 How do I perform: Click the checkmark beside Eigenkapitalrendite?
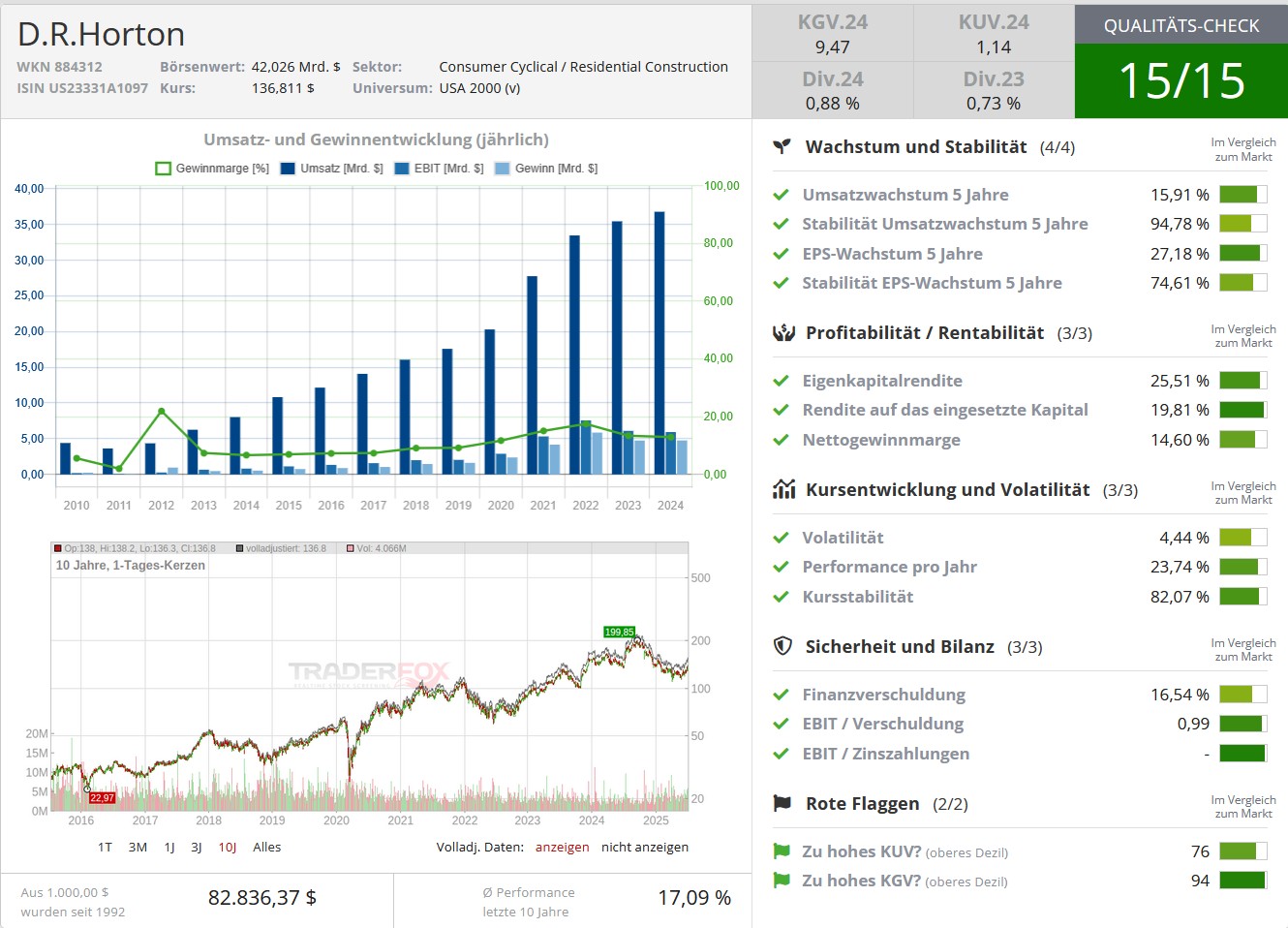click(x=781, y=381)
